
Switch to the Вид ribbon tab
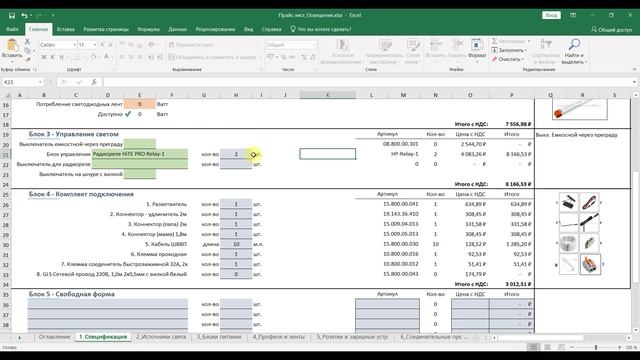tap(249, 29)
